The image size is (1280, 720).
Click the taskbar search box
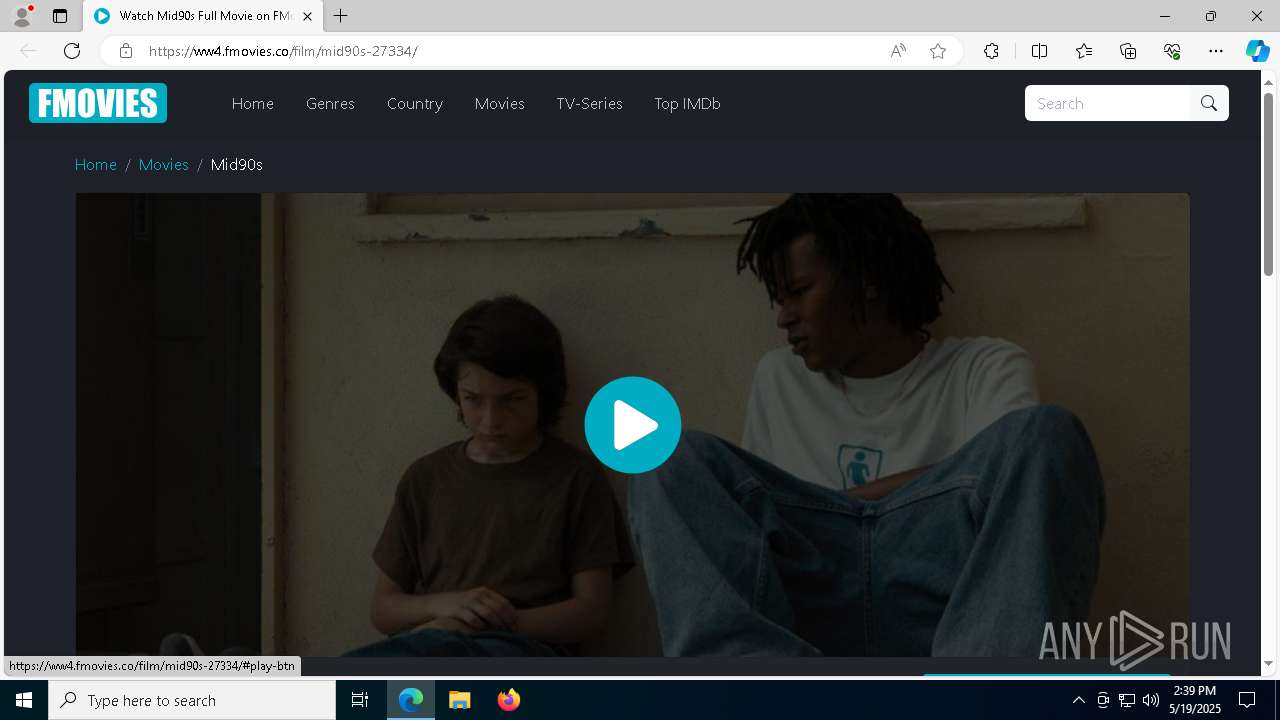click(x=192, y=700)
